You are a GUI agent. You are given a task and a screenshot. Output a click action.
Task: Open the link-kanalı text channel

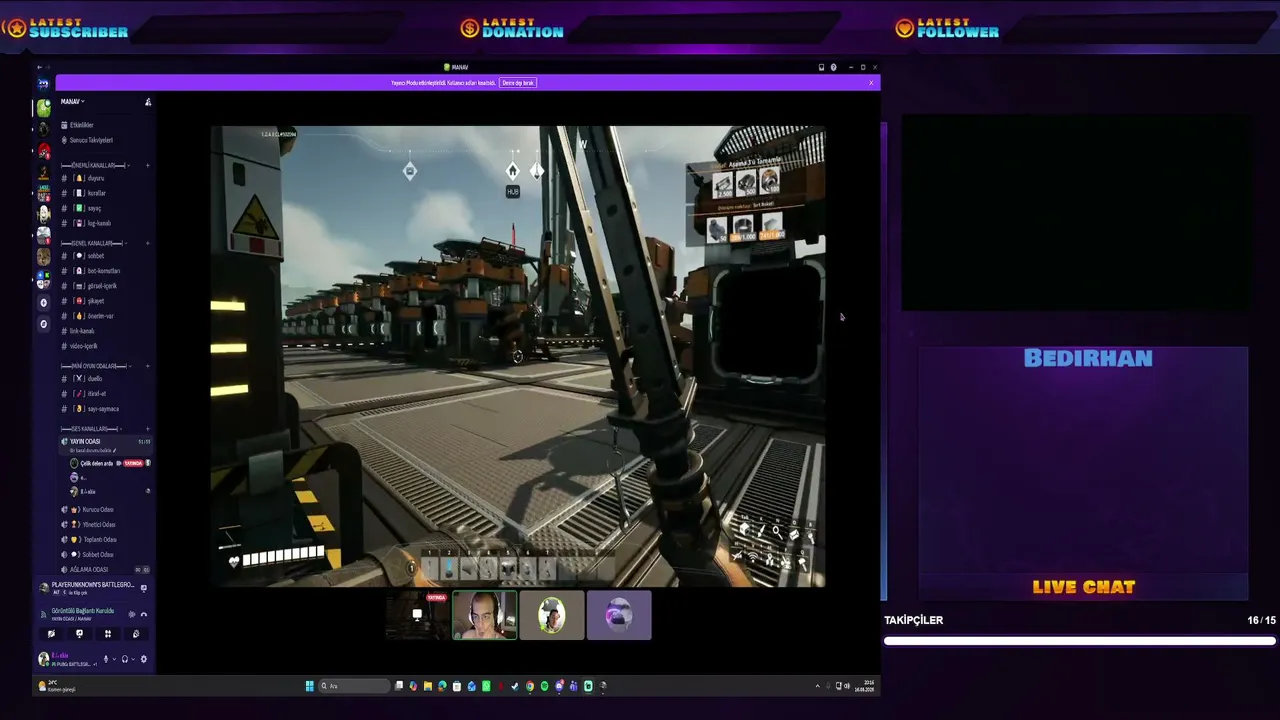104,331
